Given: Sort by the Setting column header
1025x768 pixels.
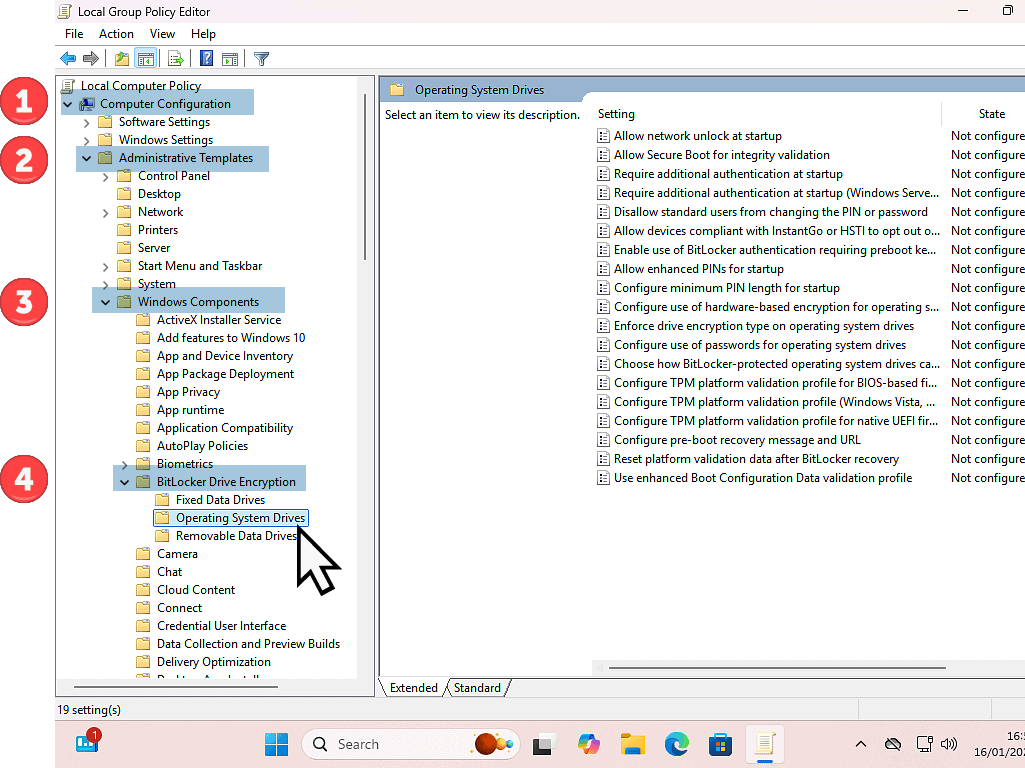Looking at the screenshot, I should point(616,114).
